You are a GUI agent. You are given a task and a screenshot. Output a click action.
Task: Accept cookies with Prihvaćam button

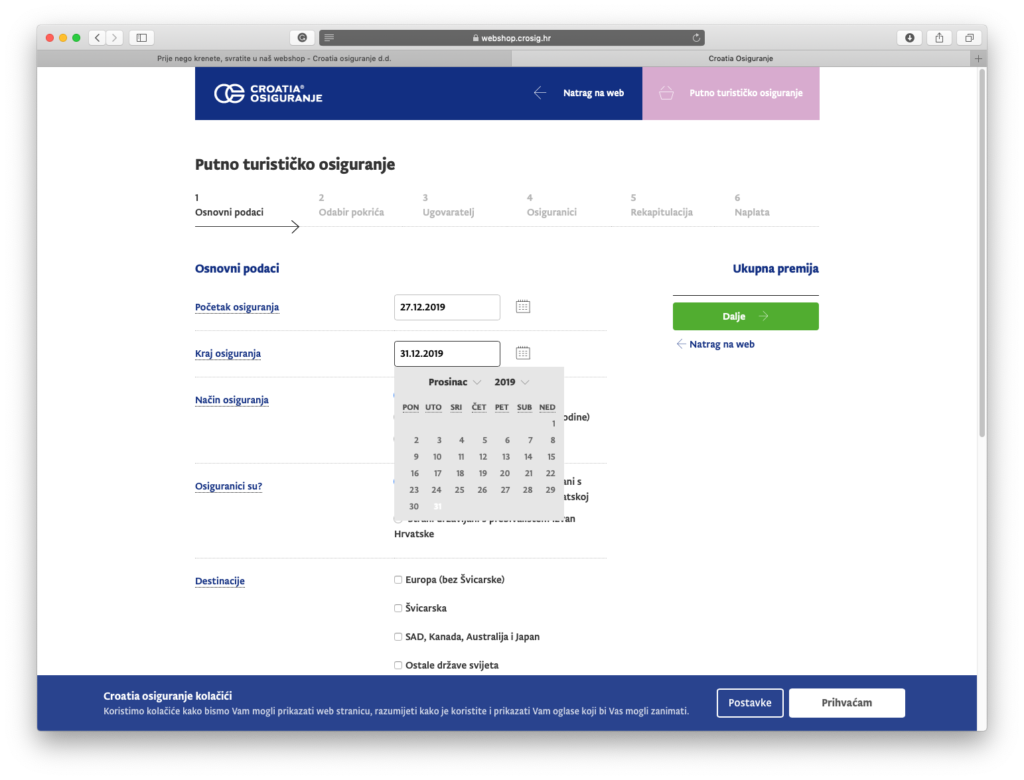[846, 703]
